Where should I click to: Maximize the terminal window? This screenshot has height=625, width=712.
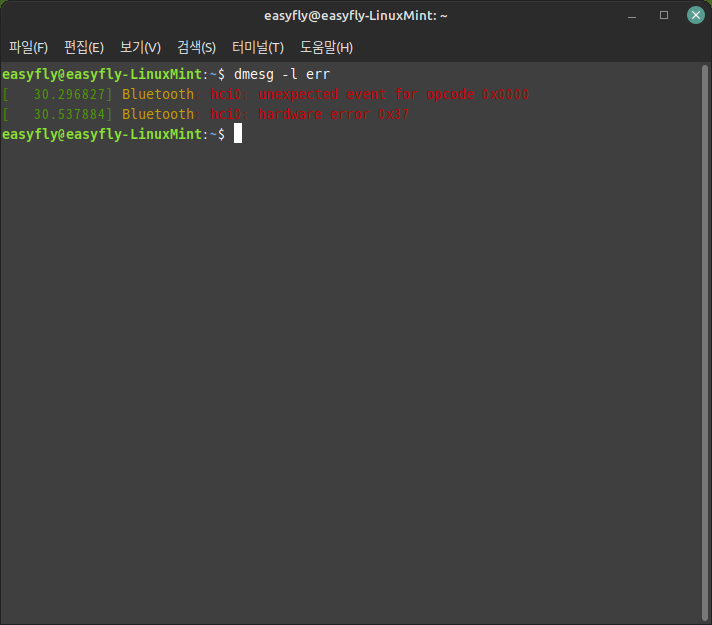pos(664,15)
